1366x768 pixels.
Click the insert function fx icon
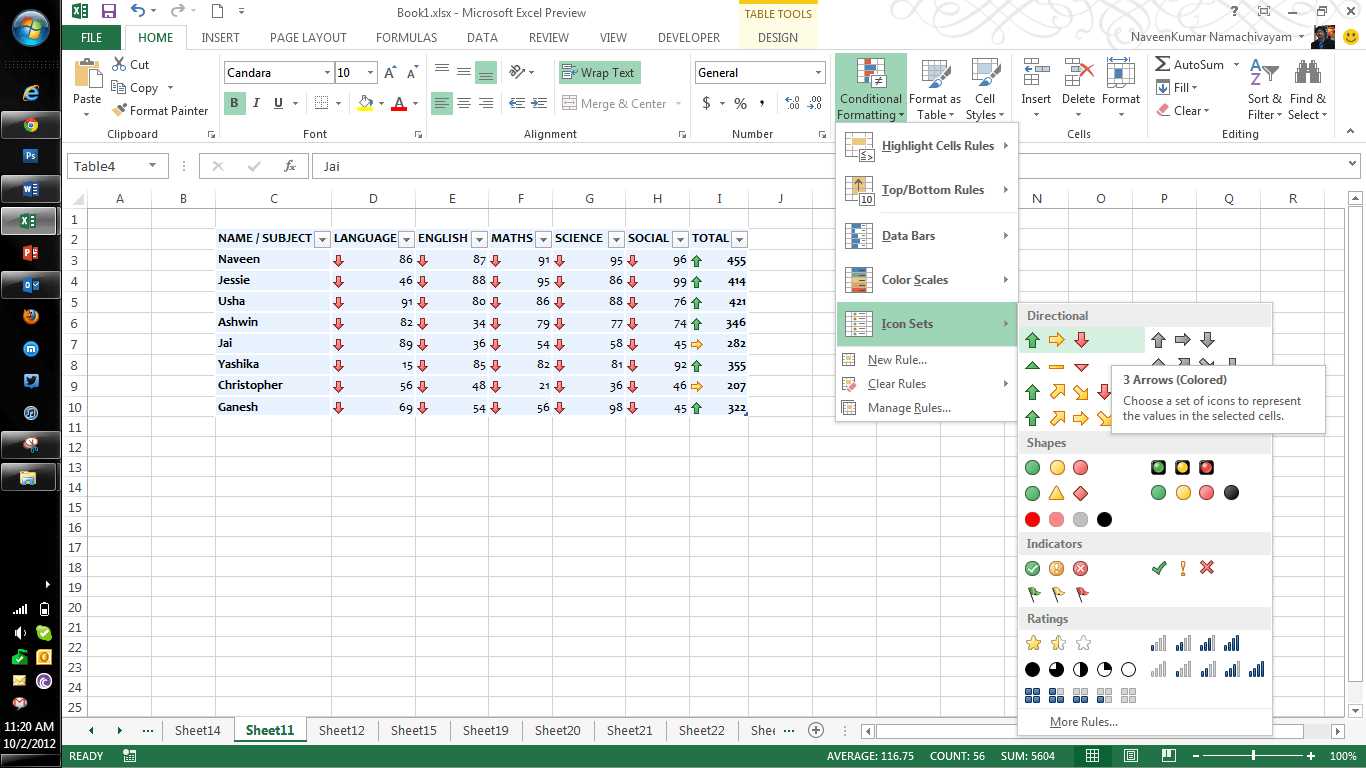point(289,166)
